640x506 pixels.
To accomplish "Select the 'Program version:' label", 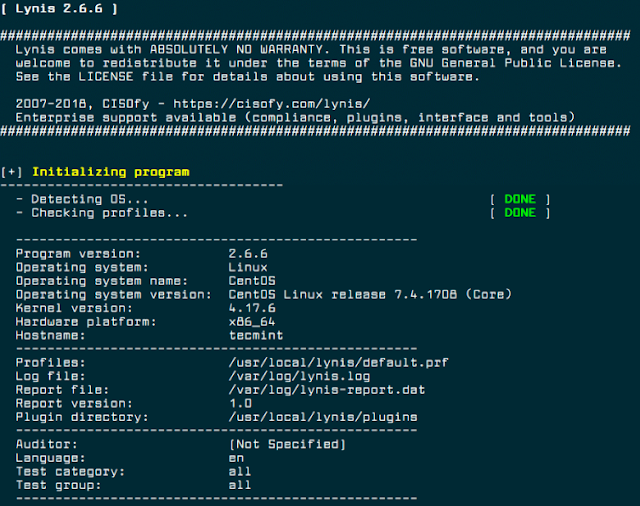I will 78,254.
